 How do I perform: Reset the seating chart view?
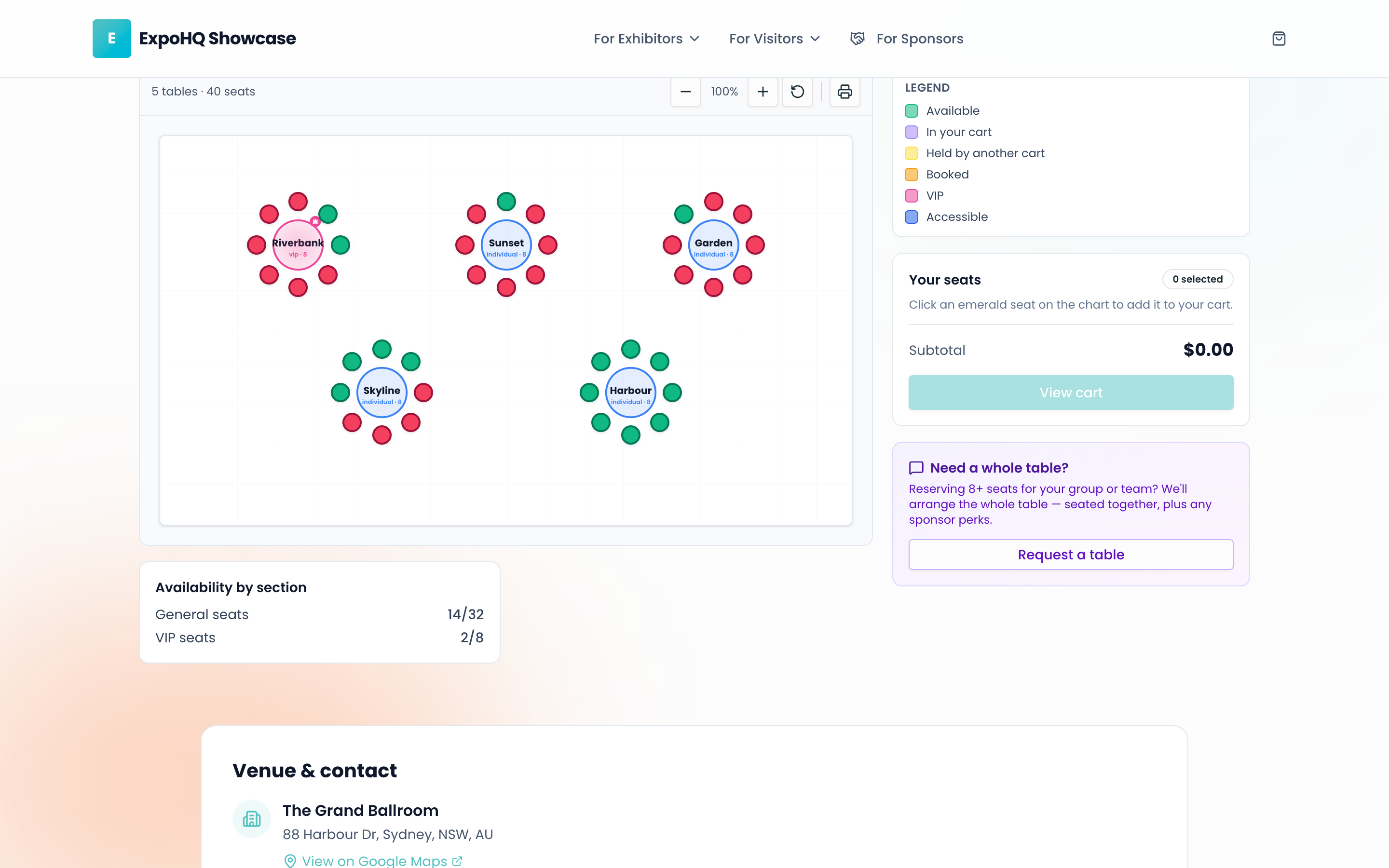[798, 92]
